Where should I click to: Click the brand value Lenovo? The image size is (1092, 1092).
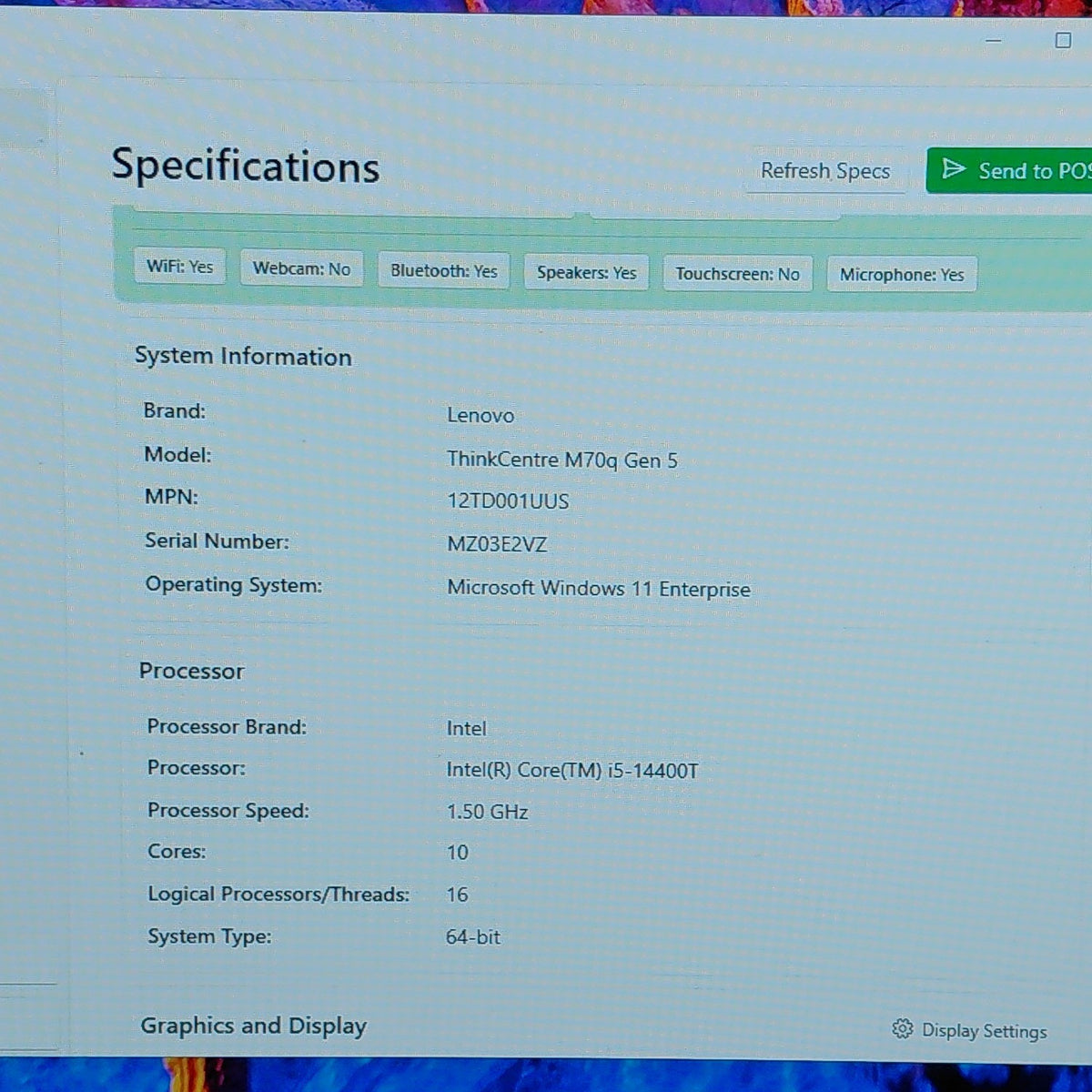tap(480, 416)
